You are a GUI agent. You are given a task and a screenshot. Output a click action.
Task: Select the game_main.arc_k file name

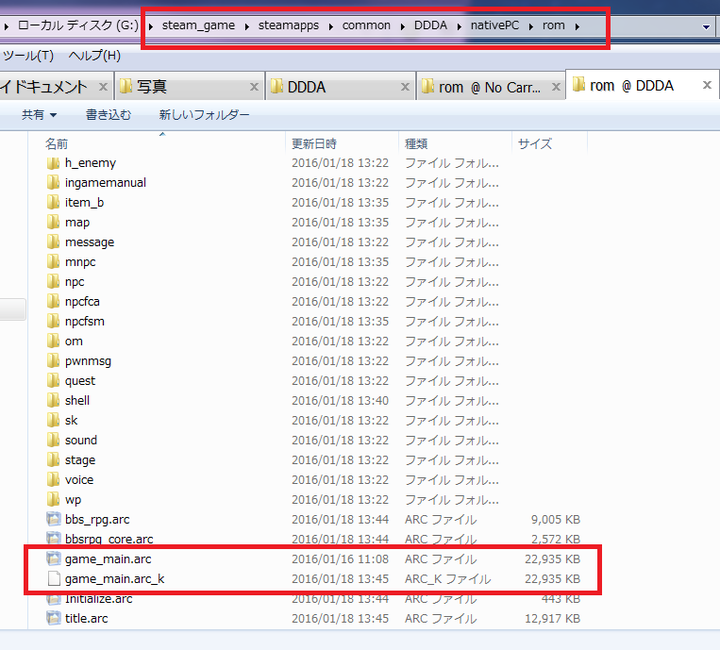[x=115, y=579]
